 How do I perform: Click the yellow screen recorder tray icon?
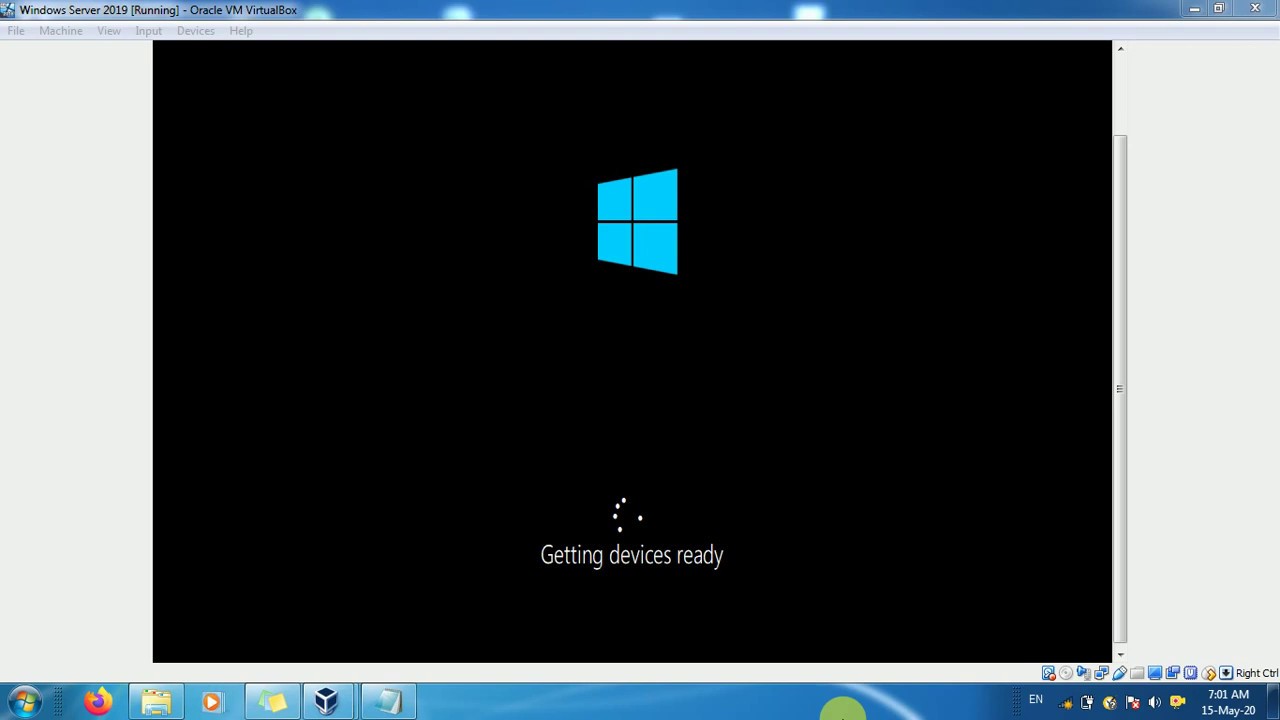coord(1177,702)
